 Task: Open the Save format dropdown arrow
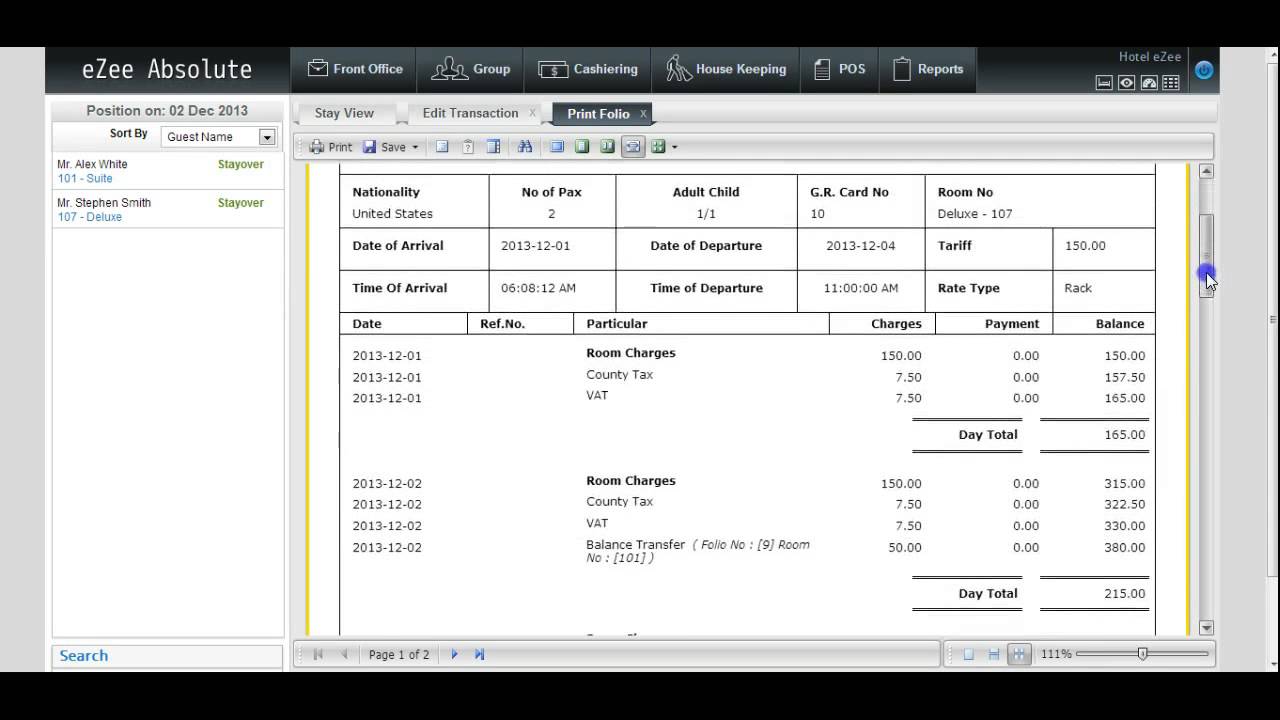[x=415, y=147]
